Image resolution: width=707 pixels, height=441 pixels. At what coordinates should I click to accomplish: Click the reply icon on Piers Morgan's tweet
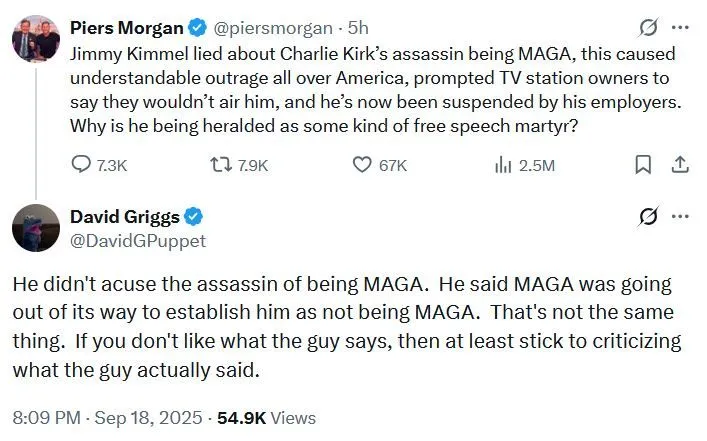[x=84, y=166]
